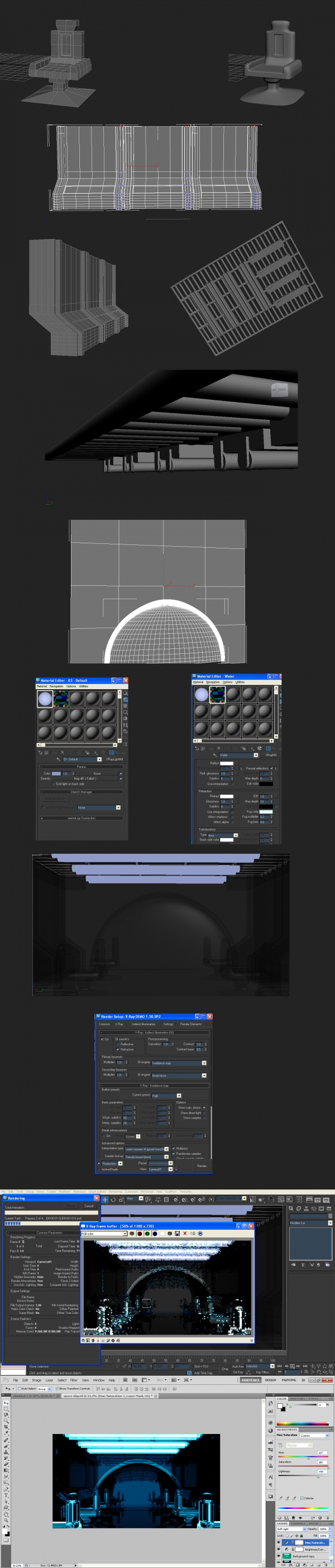This screenshot has width=335, height=1568.
Task: Open secondary bounces GI engine Brute force dropdown
Action: click(x=179, y=1076)
